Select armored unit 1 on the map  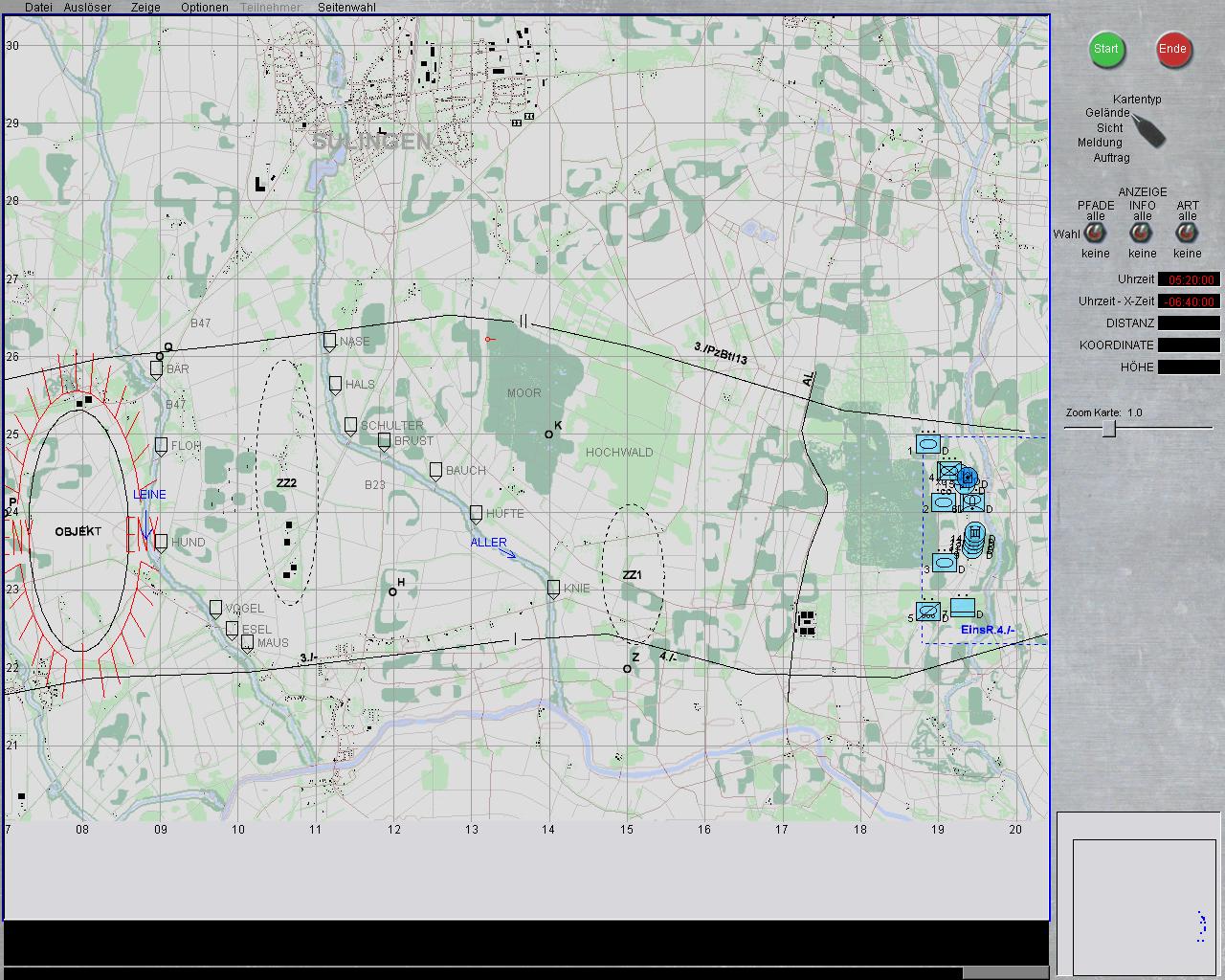[927, 444]
